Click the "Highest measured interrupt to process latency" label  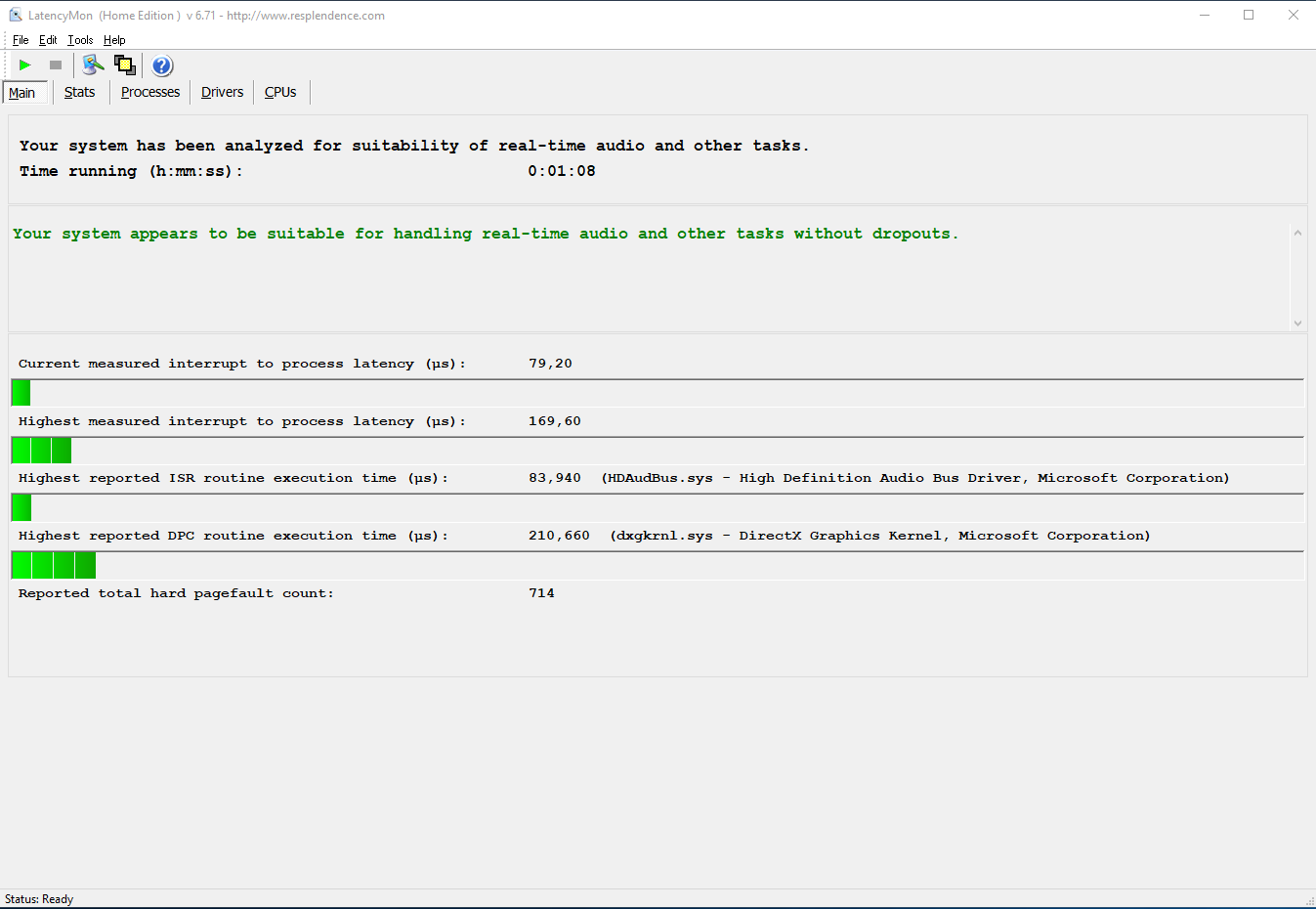point(242,421)
